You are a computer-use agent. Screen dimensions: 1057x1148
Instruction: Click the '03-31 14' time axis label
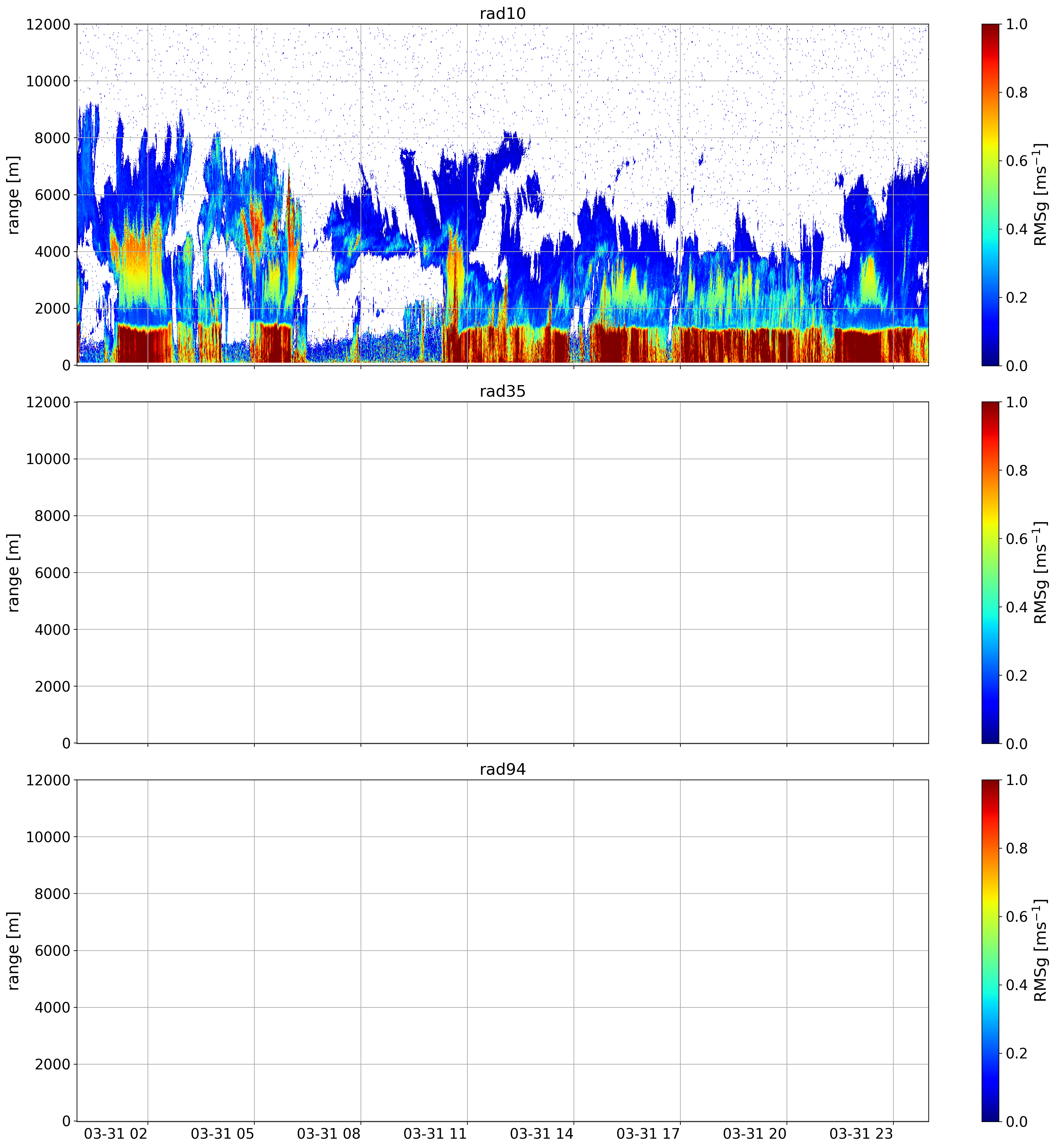click(542, 1134)
